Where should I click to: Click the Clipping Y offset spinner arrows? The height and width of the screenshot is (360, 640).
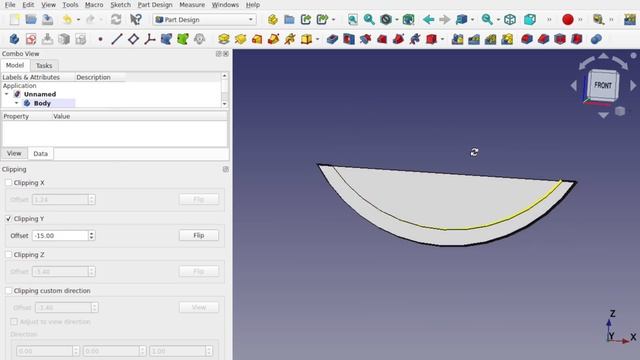pos(91,236)
